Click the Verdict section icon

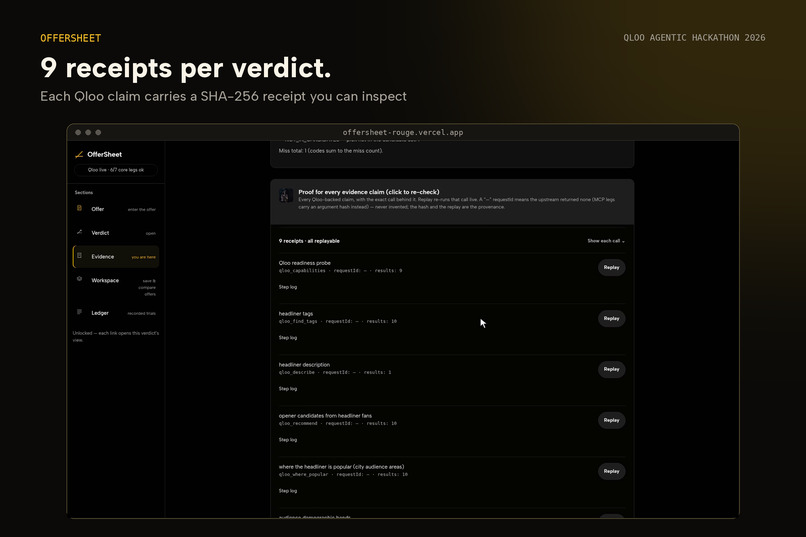(x=79, y=232)
